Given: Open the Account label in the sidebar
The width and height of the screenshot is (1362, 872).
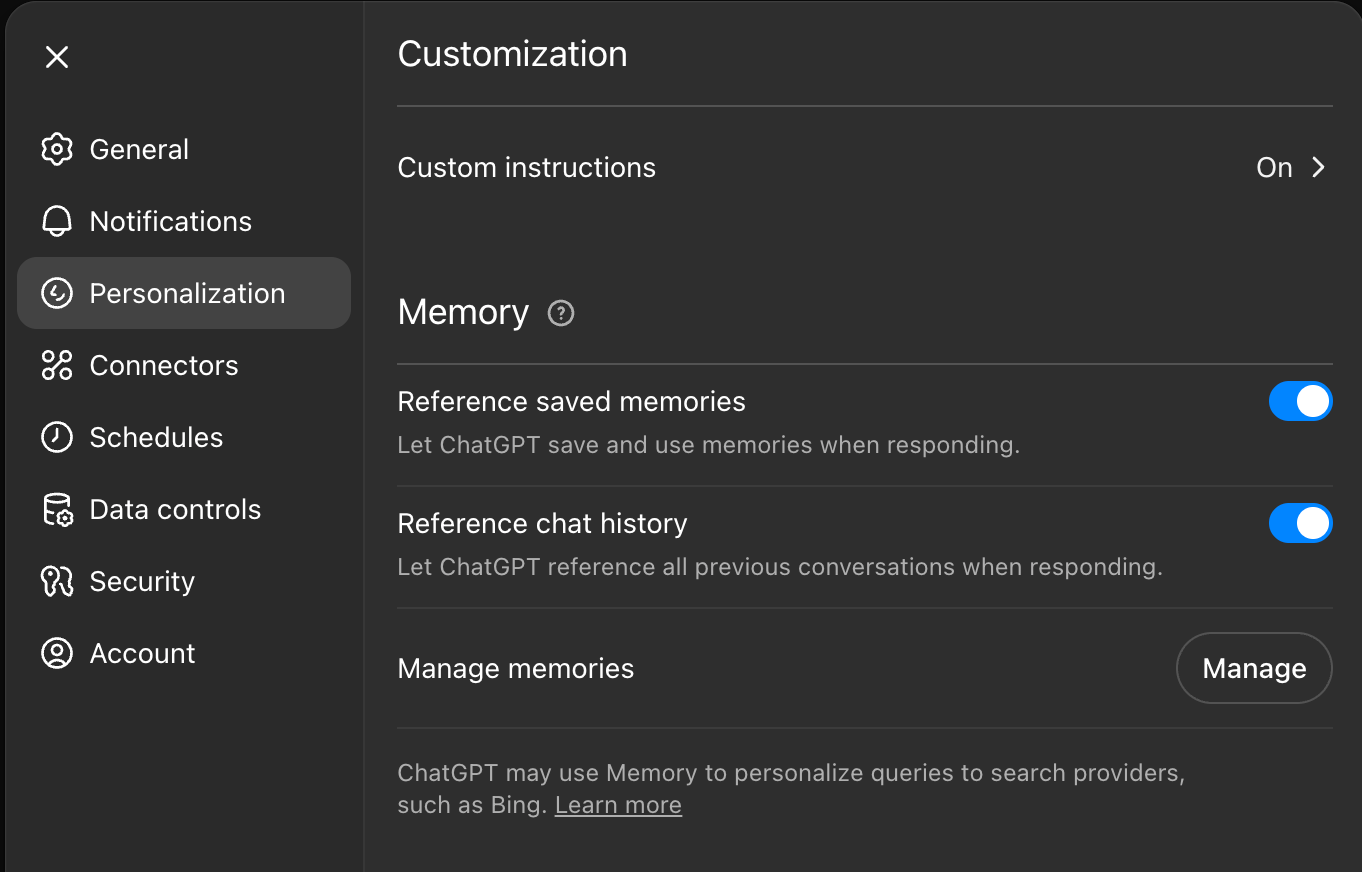Looking at the screenshot, I should point(142,653).
